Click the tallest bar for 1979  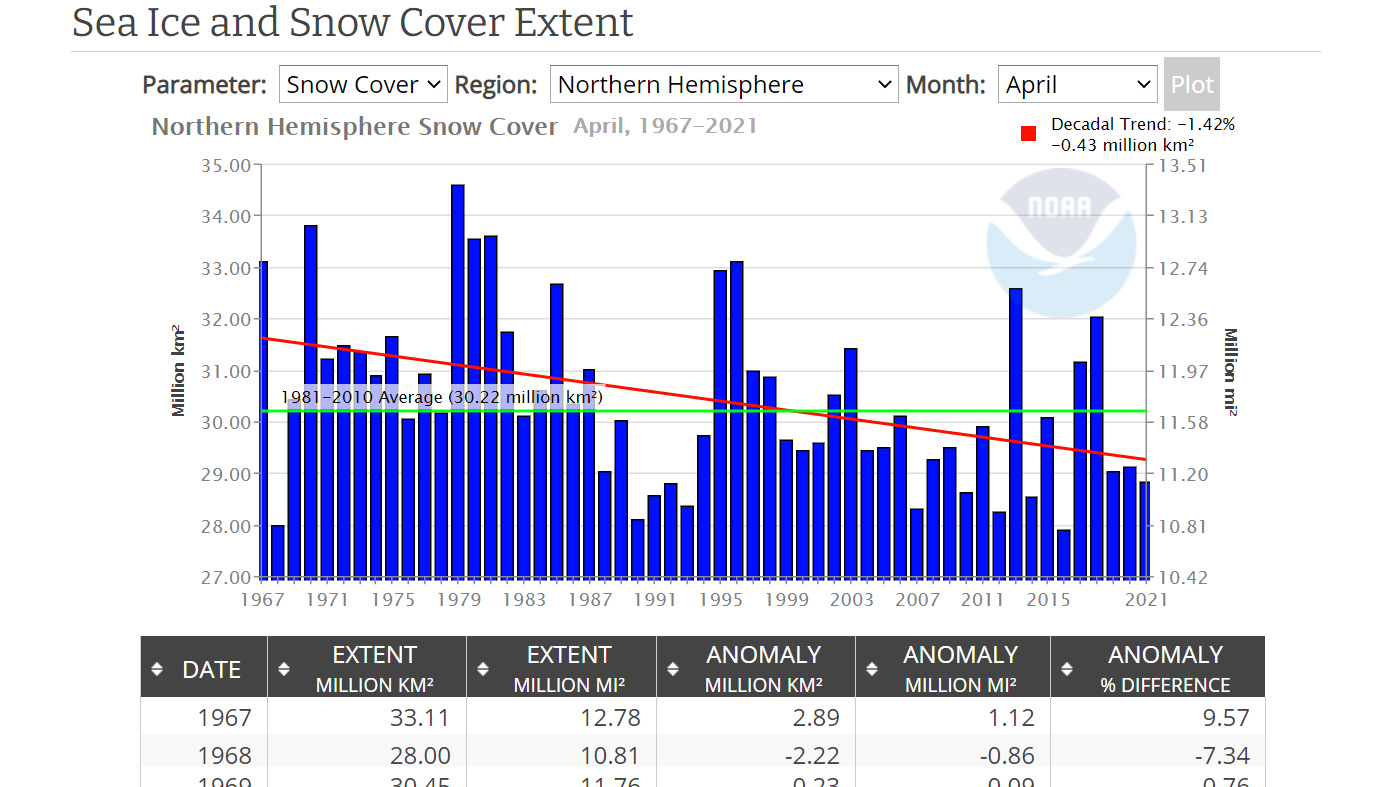tap(458, 380)
